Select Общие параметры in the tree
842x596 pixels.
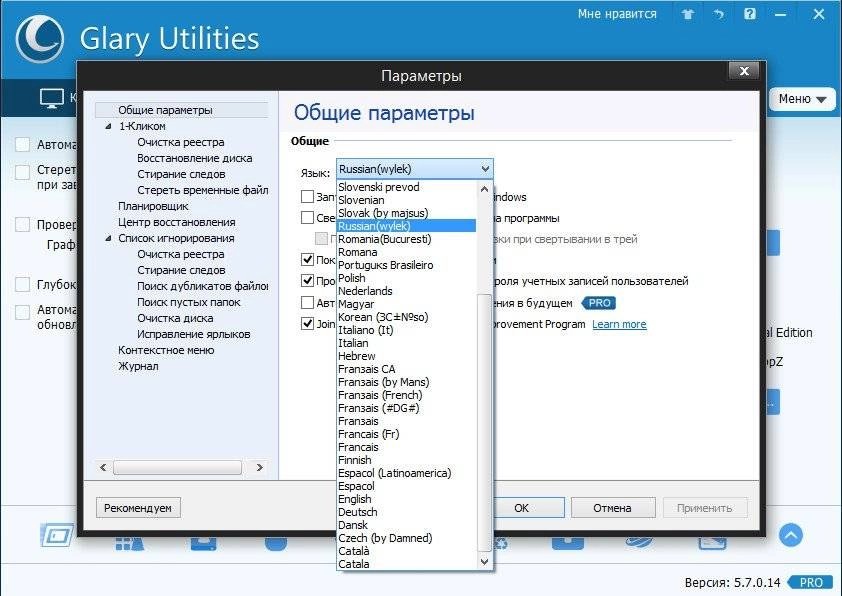pyautogui.click(x=165, y=110)
